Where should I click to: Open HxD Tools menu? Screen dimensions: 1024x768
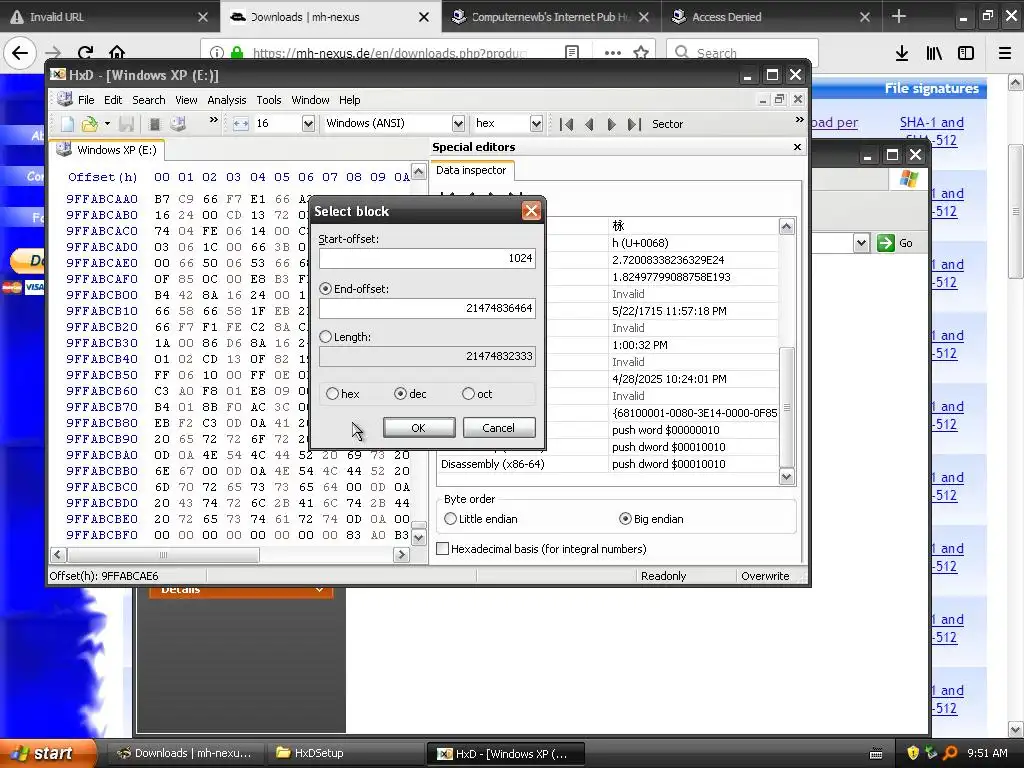point(268,100)
